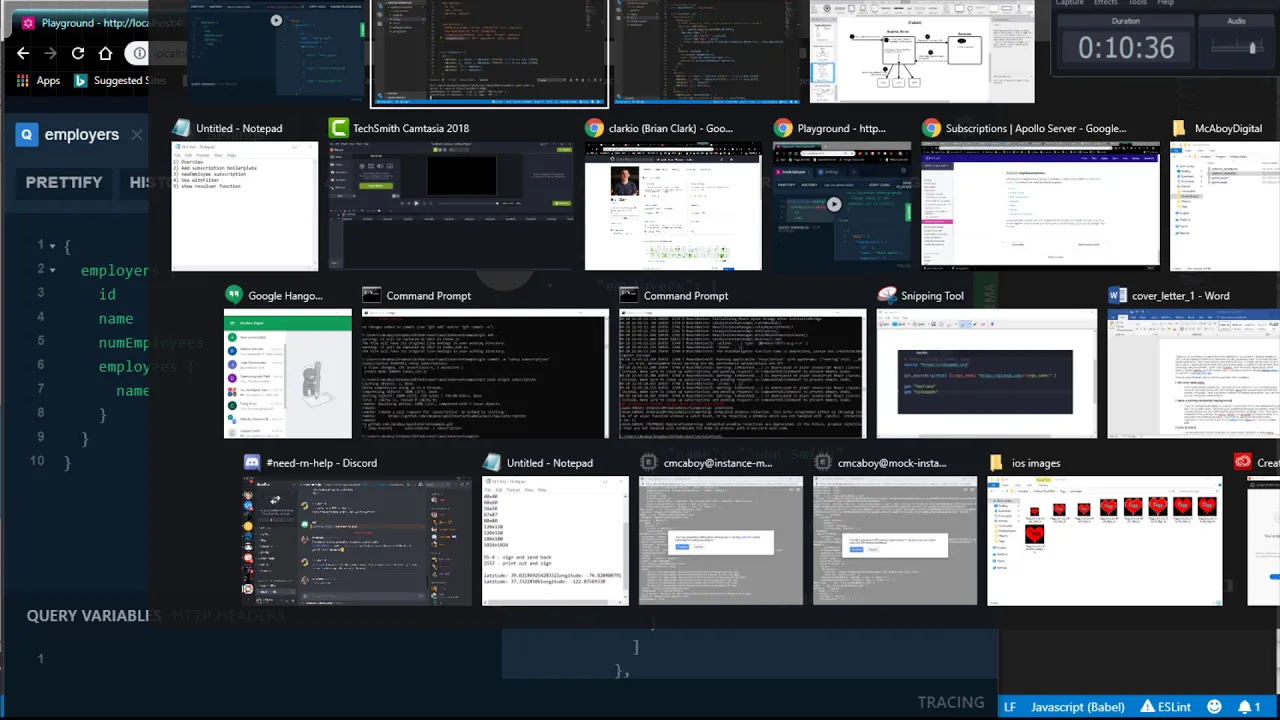Image resolution: width=1280 pixels, height=720 pixels.
Task: Open the browser home page icon
Action: 106,53
